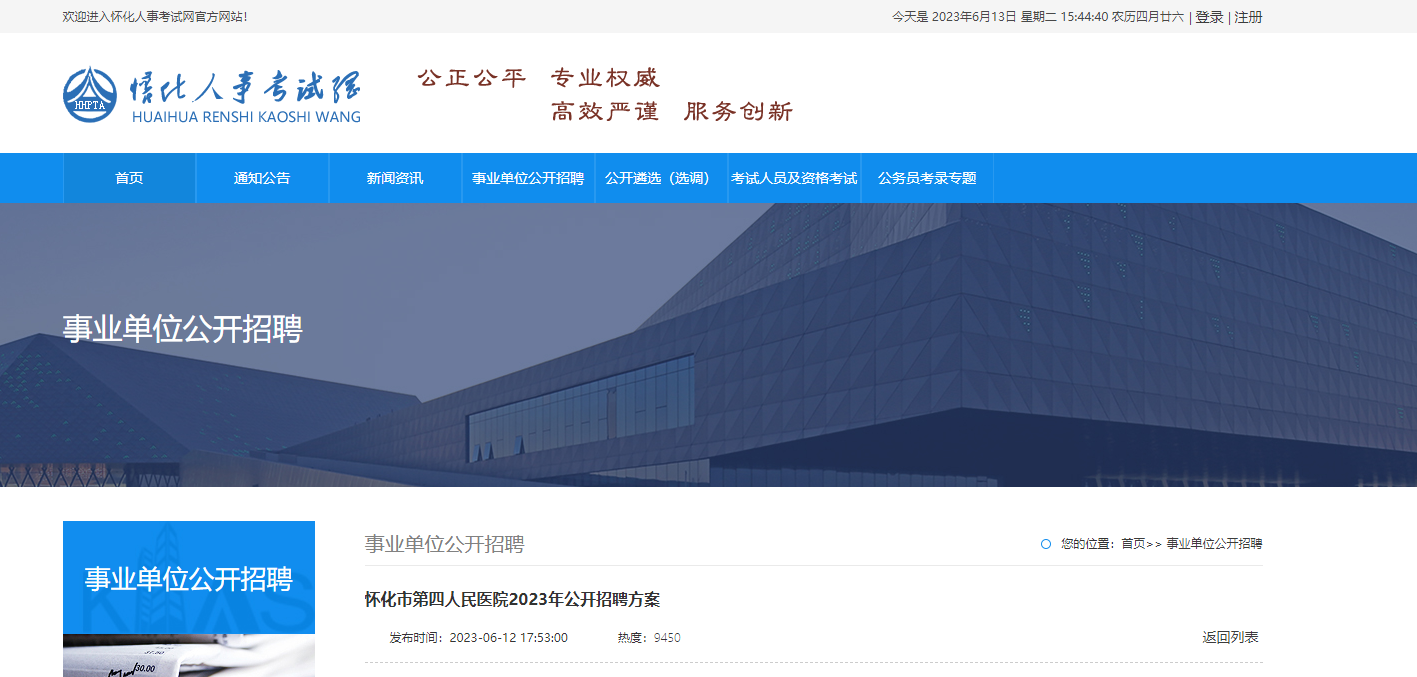Click 事业单位公开招聘 in the breadcrumb
This screenshot has height=677, width=1417.
pyautogui.click(x=1214, y=544)
